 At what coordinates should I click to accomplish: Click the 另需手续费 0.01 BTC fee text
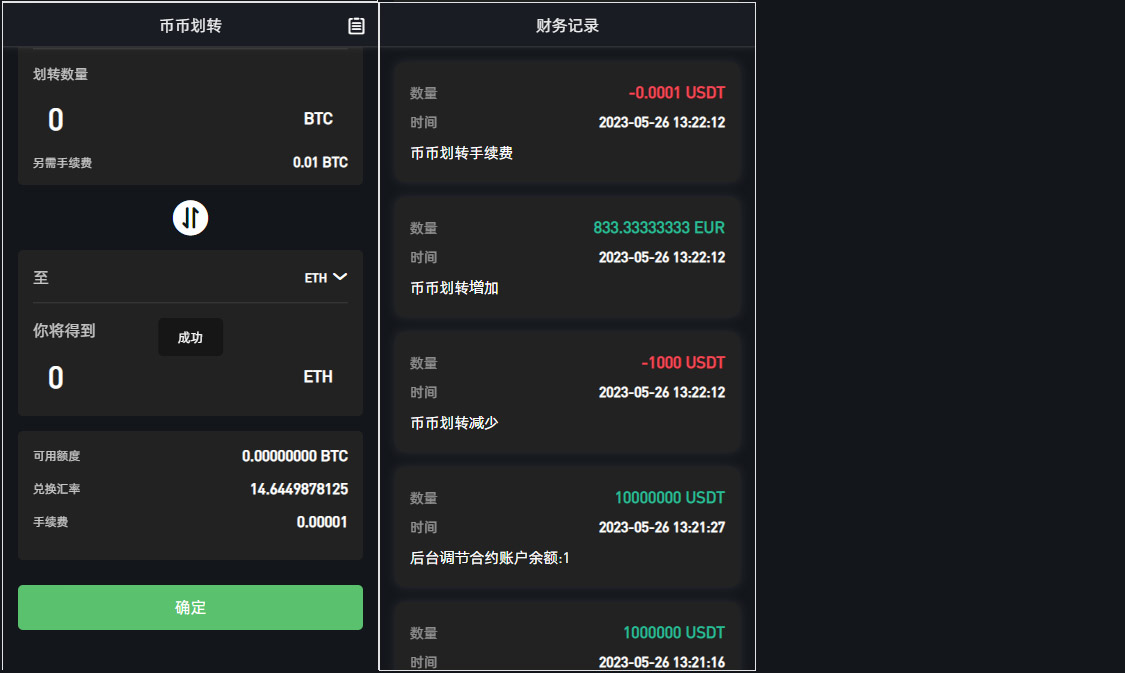pos(320,162)
